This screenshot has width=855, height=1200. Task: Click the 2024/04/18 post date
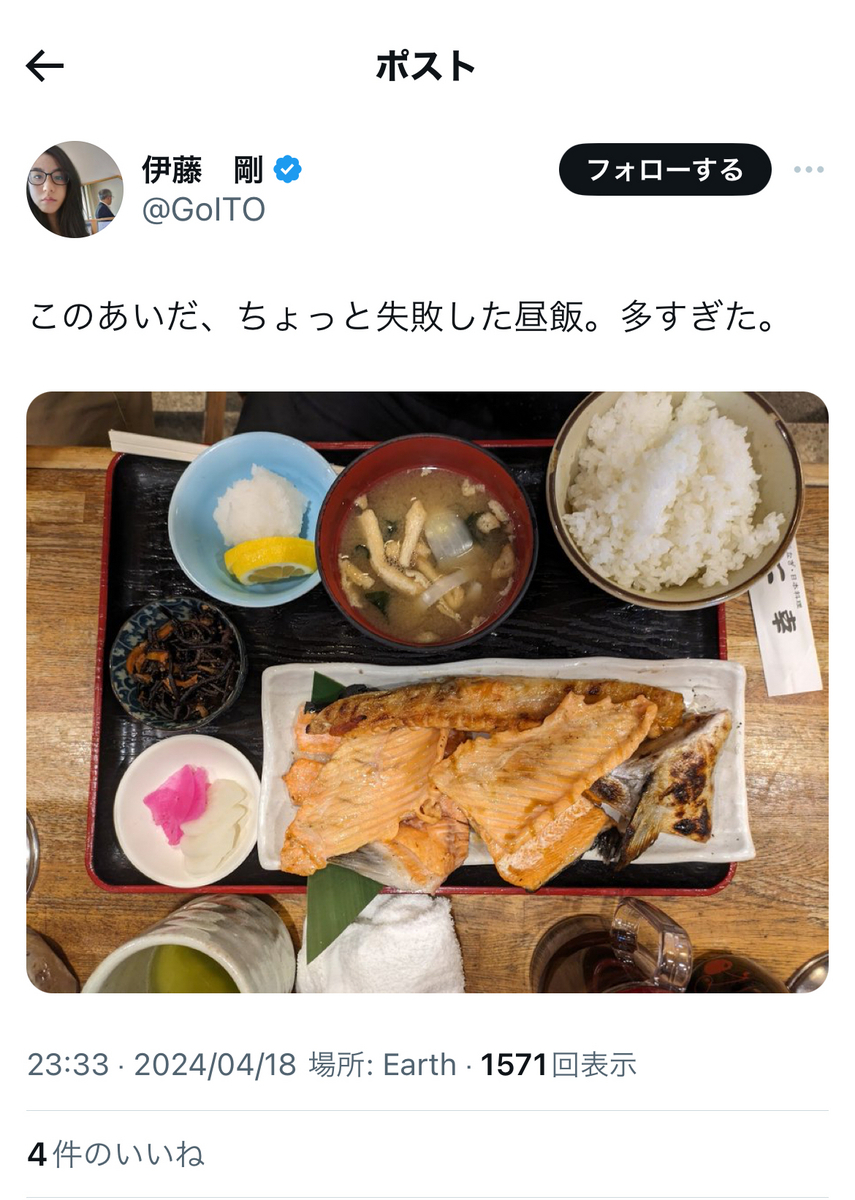215,1065
